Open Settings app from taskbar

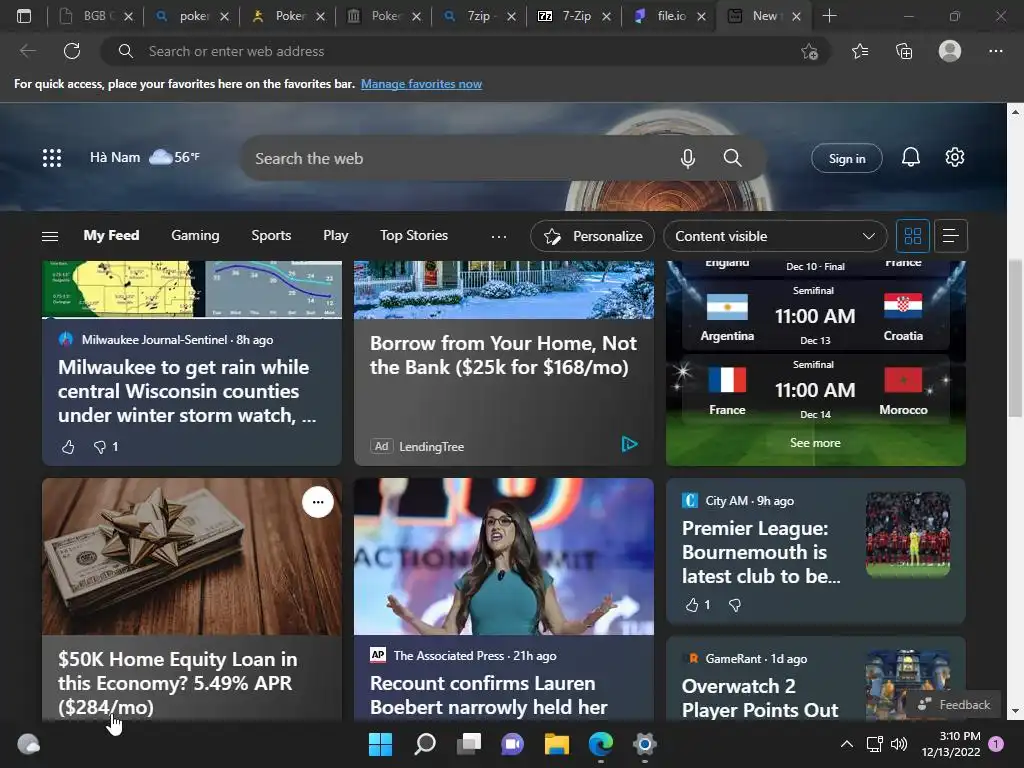click(645, 744)
